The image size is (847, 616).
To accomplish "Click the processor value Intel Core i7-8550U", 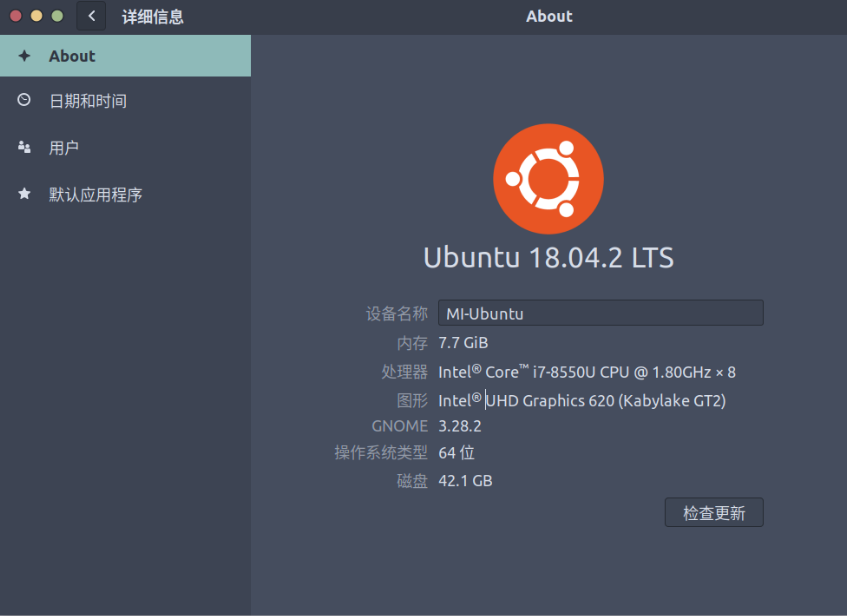I will [587, 372].
